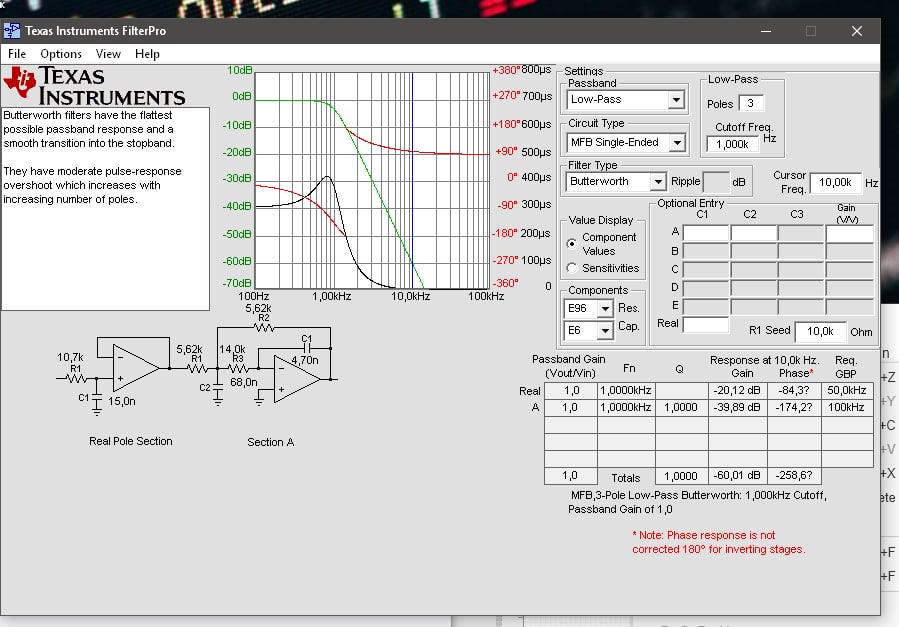
Task: Click the Section A op-amp symbol
Action: pyautogui.click(x=297, y=379)
